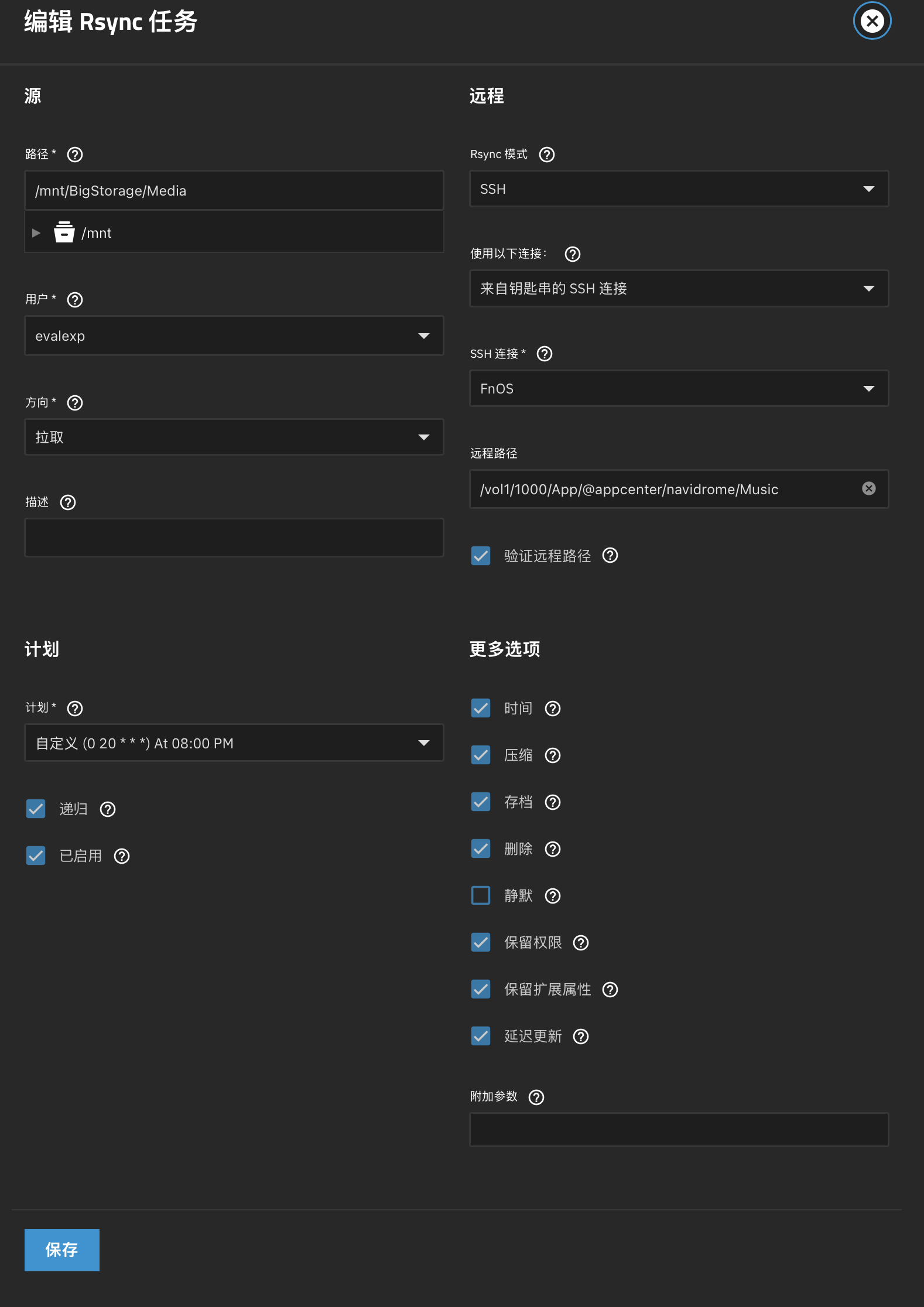Open help tooltip for 方向 field

[75, 403]
